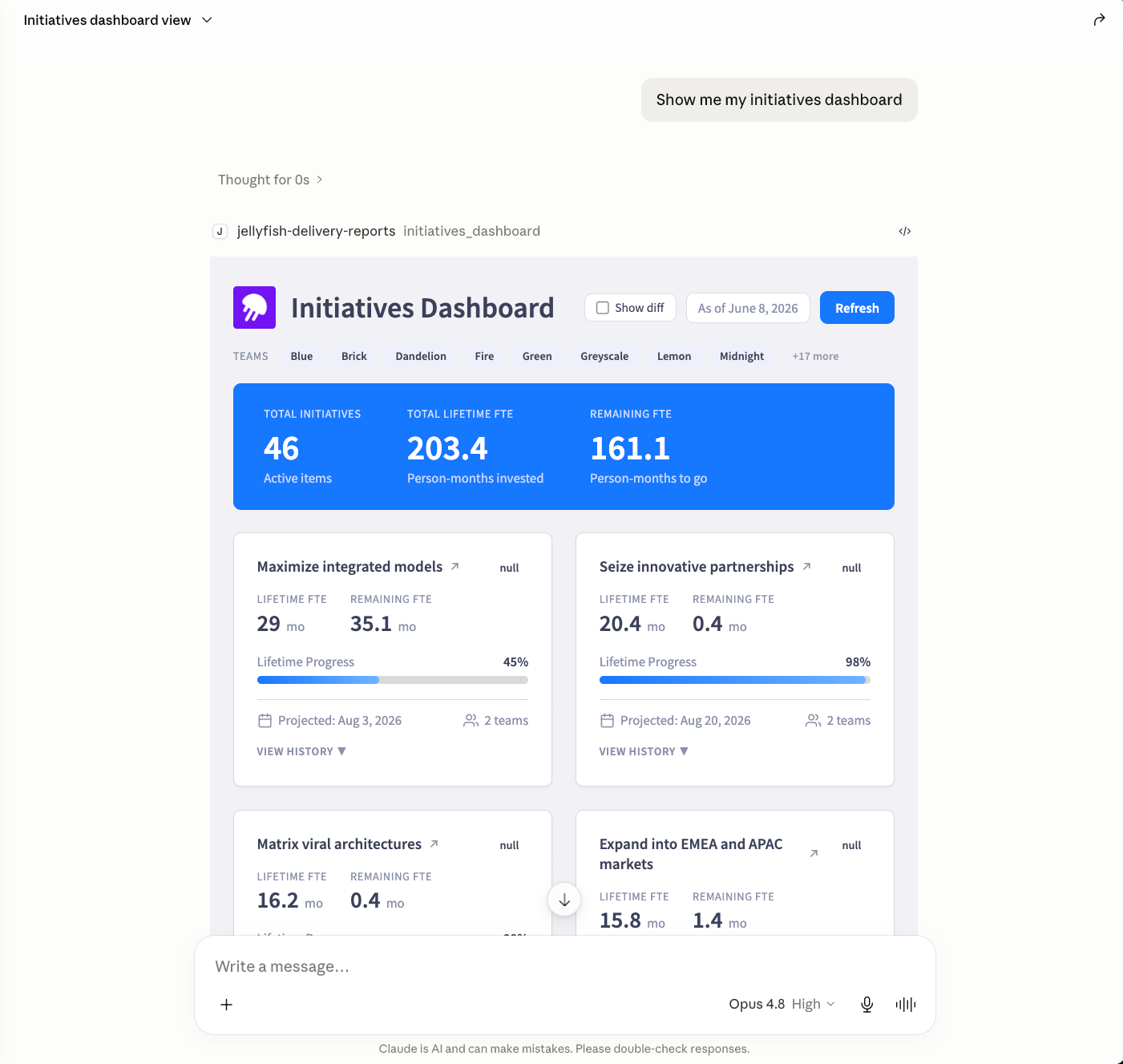The width and height of the screenshot is (1123, 1064).
Task: Click the jellyfish-delivery-reports tool label
Action: coord(316,231)
